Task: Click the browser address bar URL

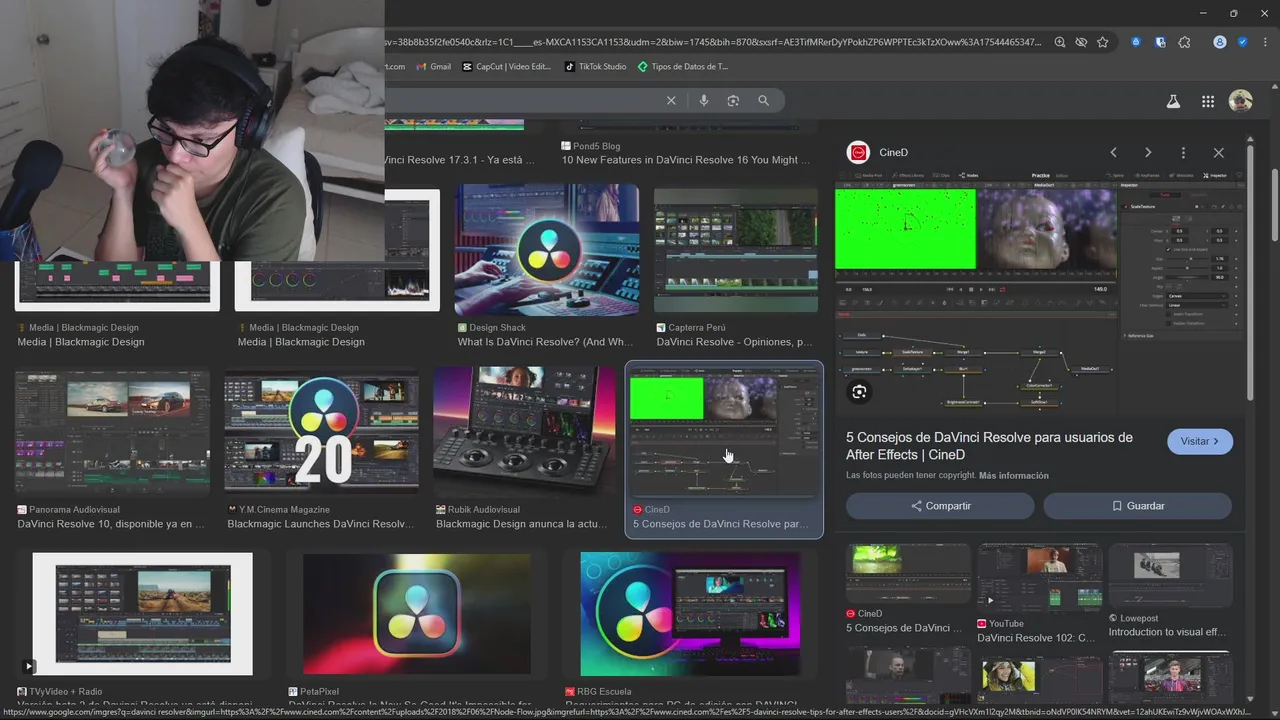Action: click(713, 42)
